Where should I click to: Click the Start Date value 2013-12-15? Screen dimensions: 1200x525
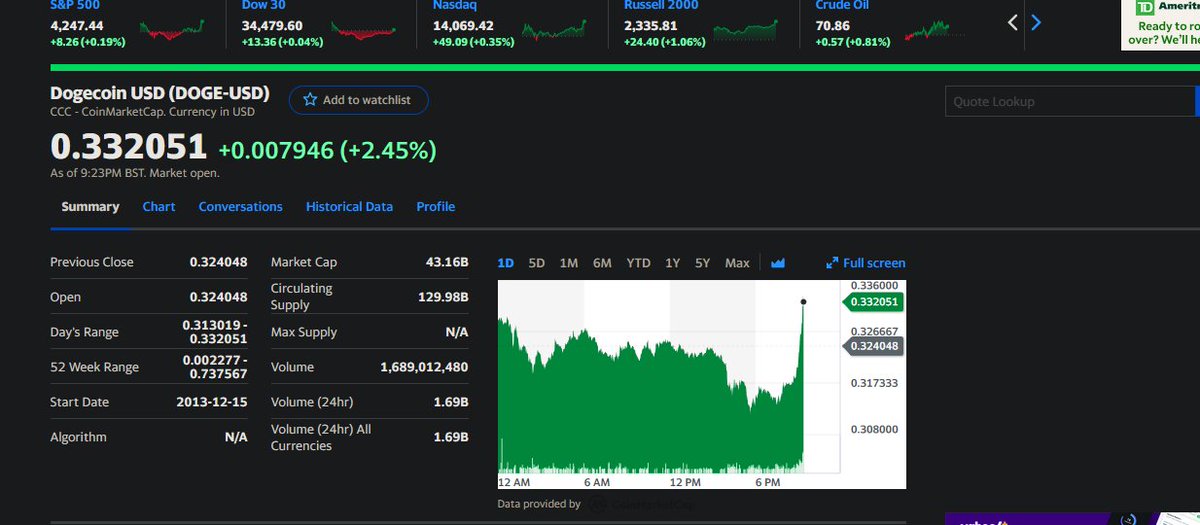pyautogui.click(x=212, y=402)
